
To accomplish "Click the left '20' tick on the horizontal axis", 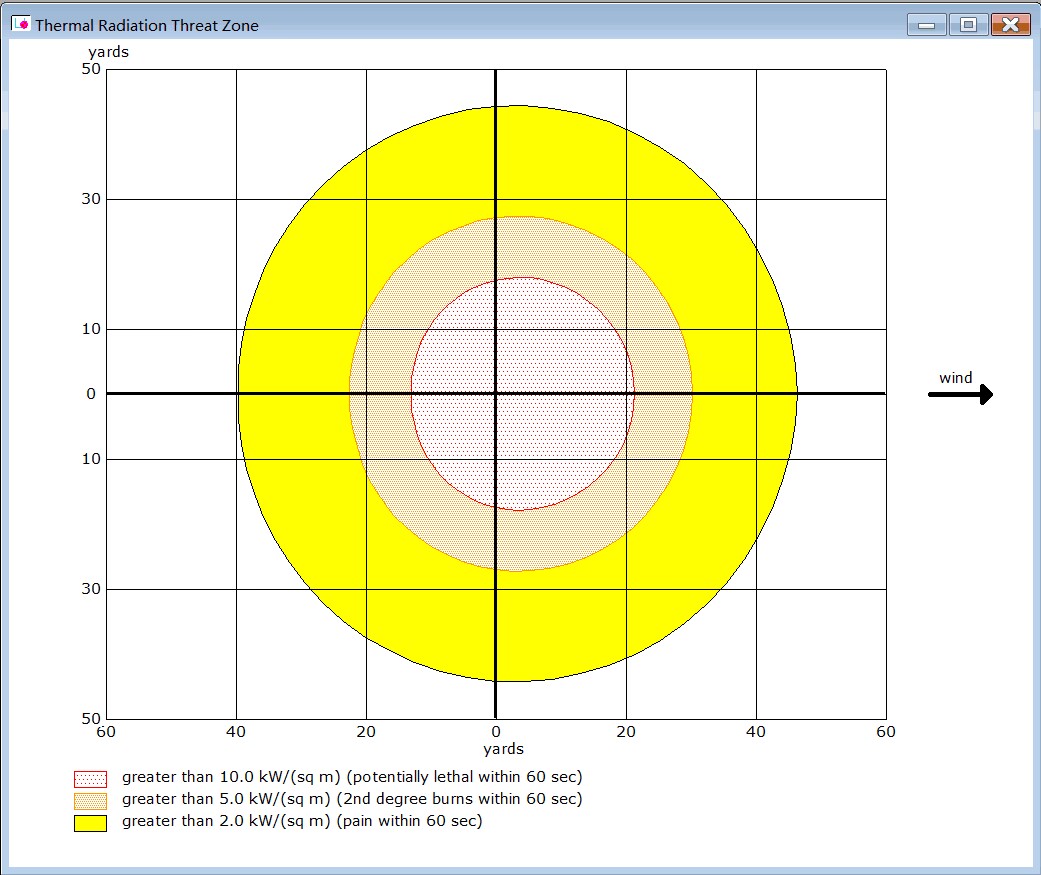I will [x=366, y=732].
